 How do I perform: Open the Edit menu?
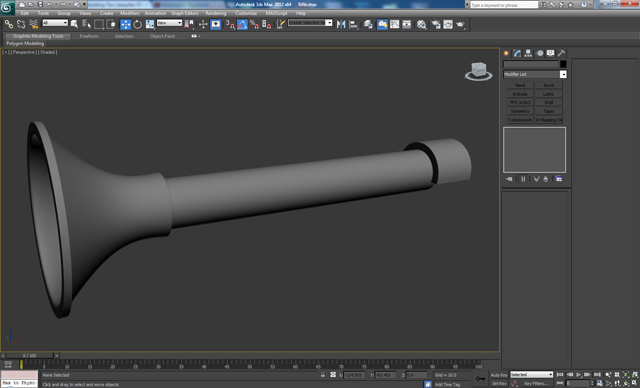tap(25, 13)
